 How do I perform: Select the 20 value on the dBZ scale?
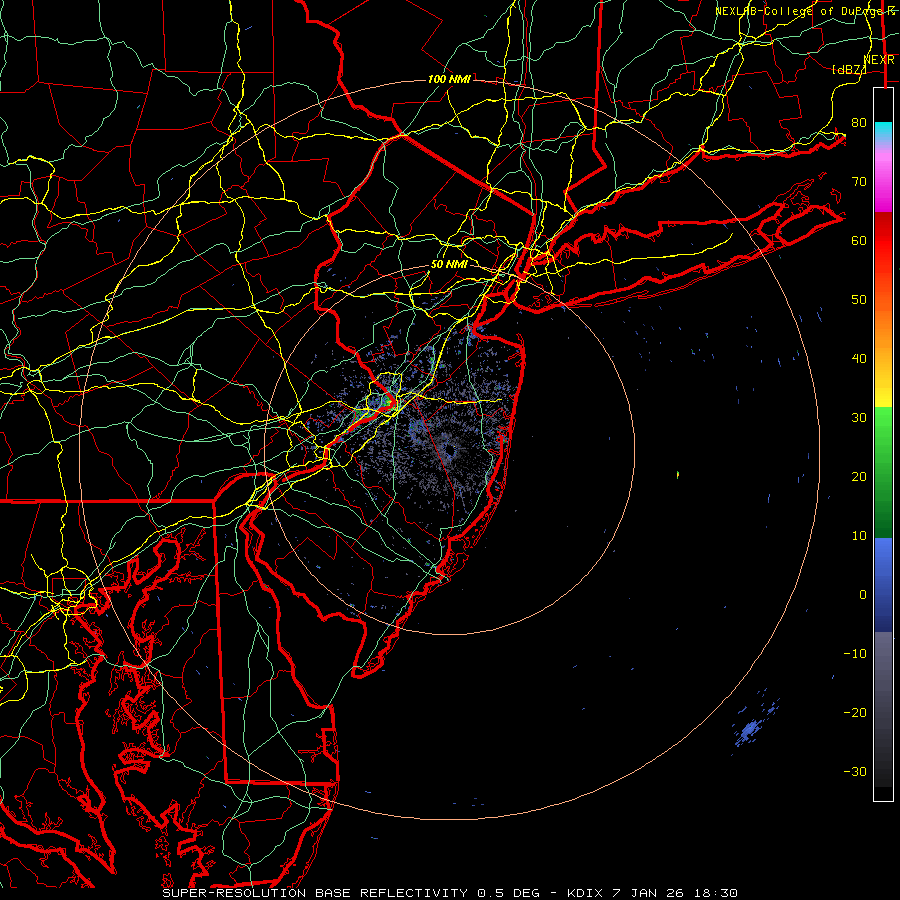point(859,476)
